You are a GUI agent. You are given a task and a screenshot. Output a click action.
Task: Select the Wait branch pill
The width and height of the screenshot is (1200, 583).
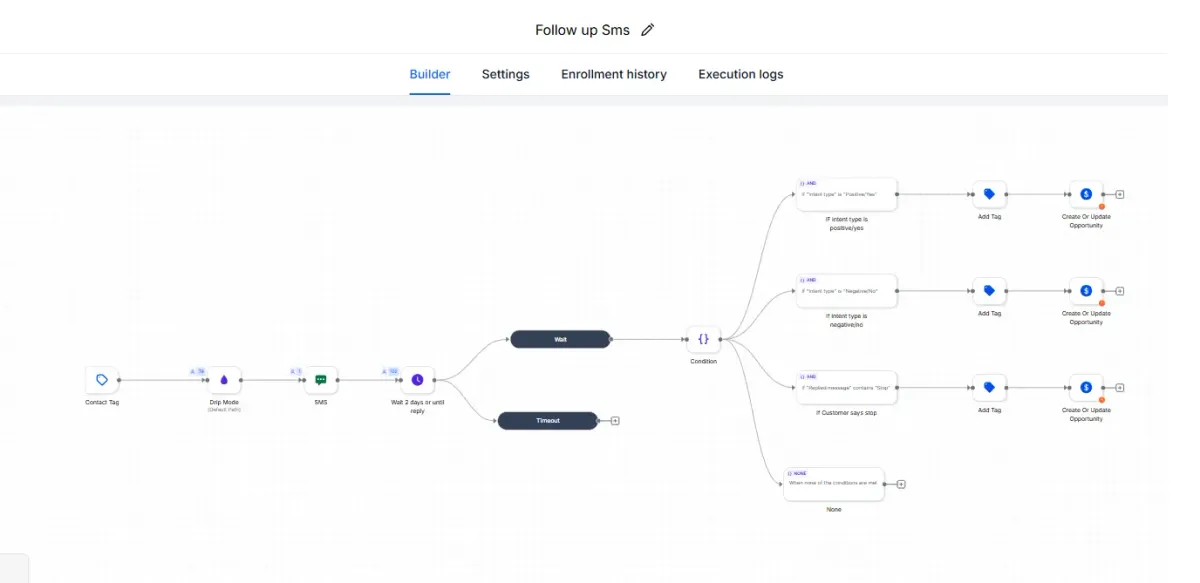pyautogui.click(x=560, y=339)
